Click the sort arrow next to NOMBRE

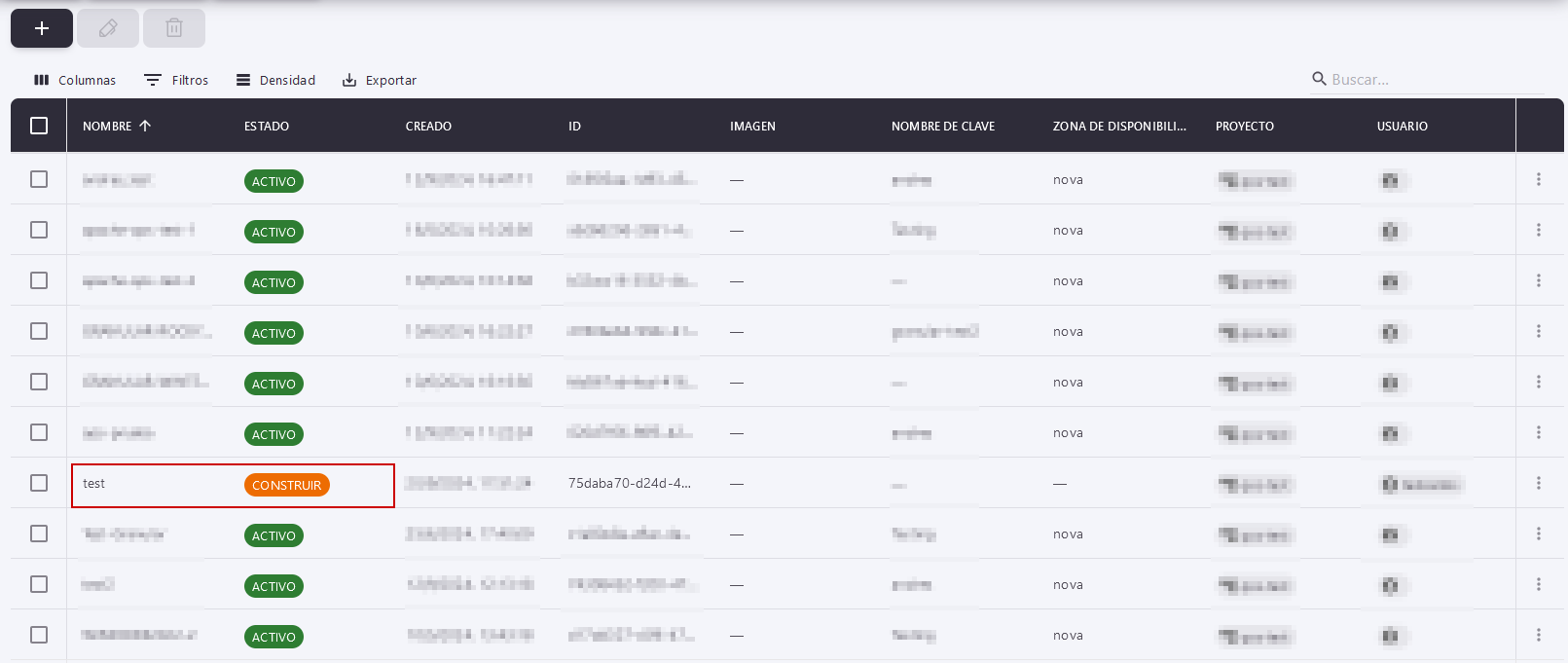tap(145, 126)
